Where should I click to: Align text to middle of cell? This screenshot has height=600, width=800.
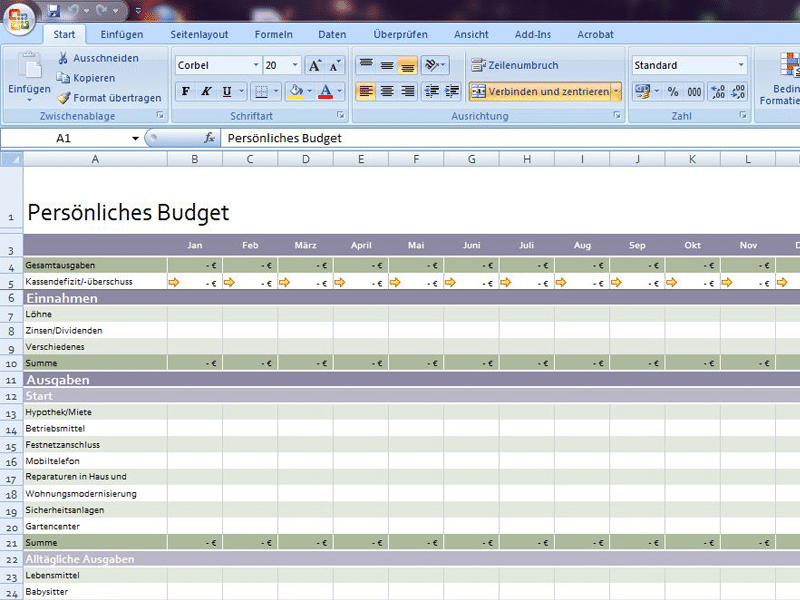coord(387,65)
